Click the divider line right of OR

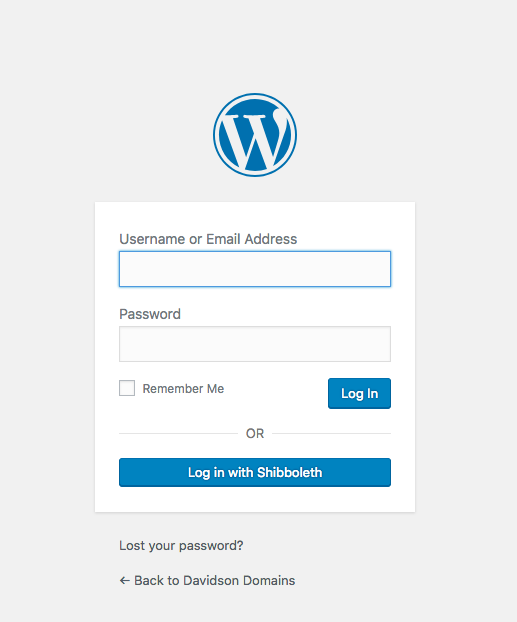331,434
